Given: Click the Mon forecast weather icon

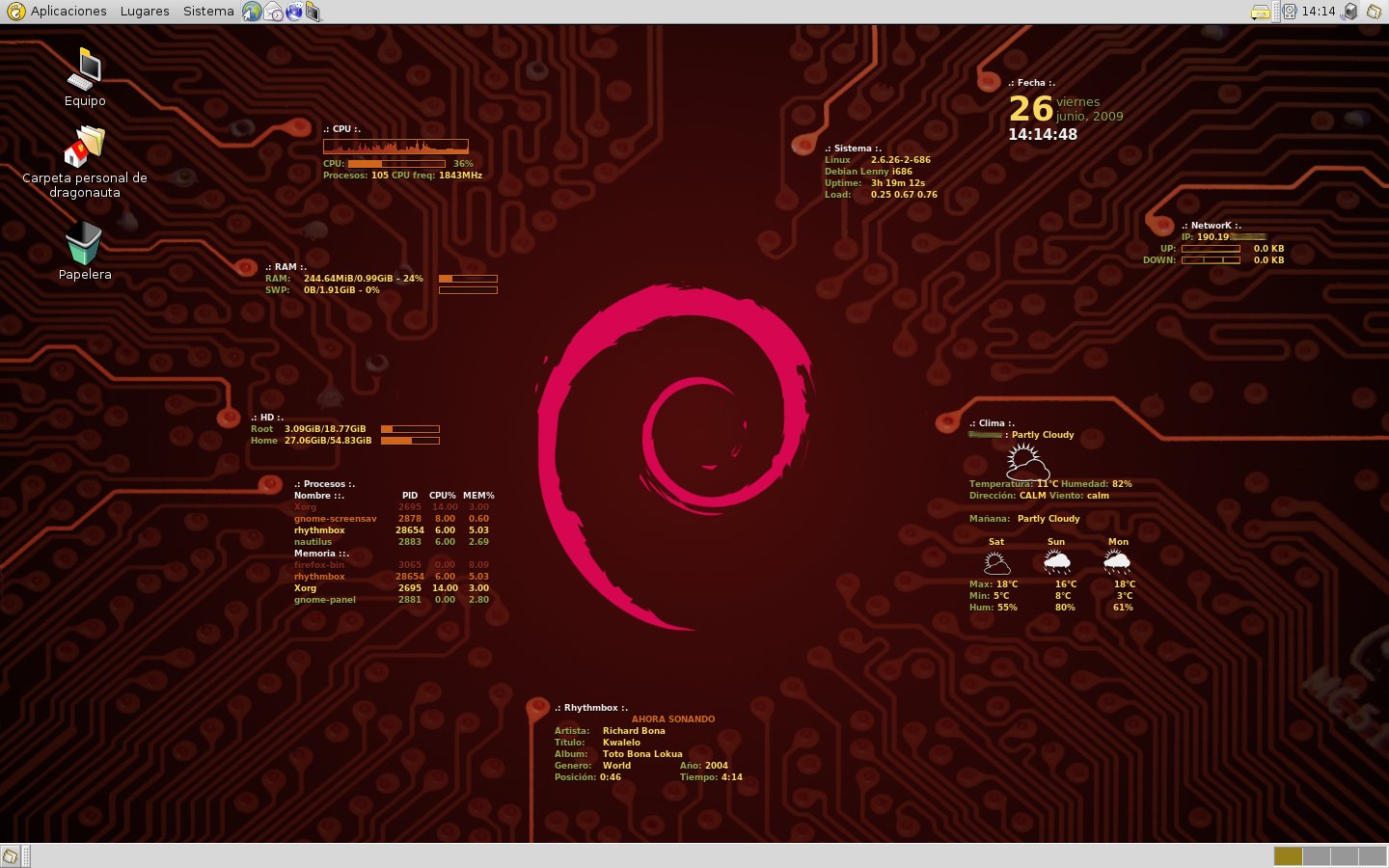Looking at the screenshot, I should (1117, 563).
